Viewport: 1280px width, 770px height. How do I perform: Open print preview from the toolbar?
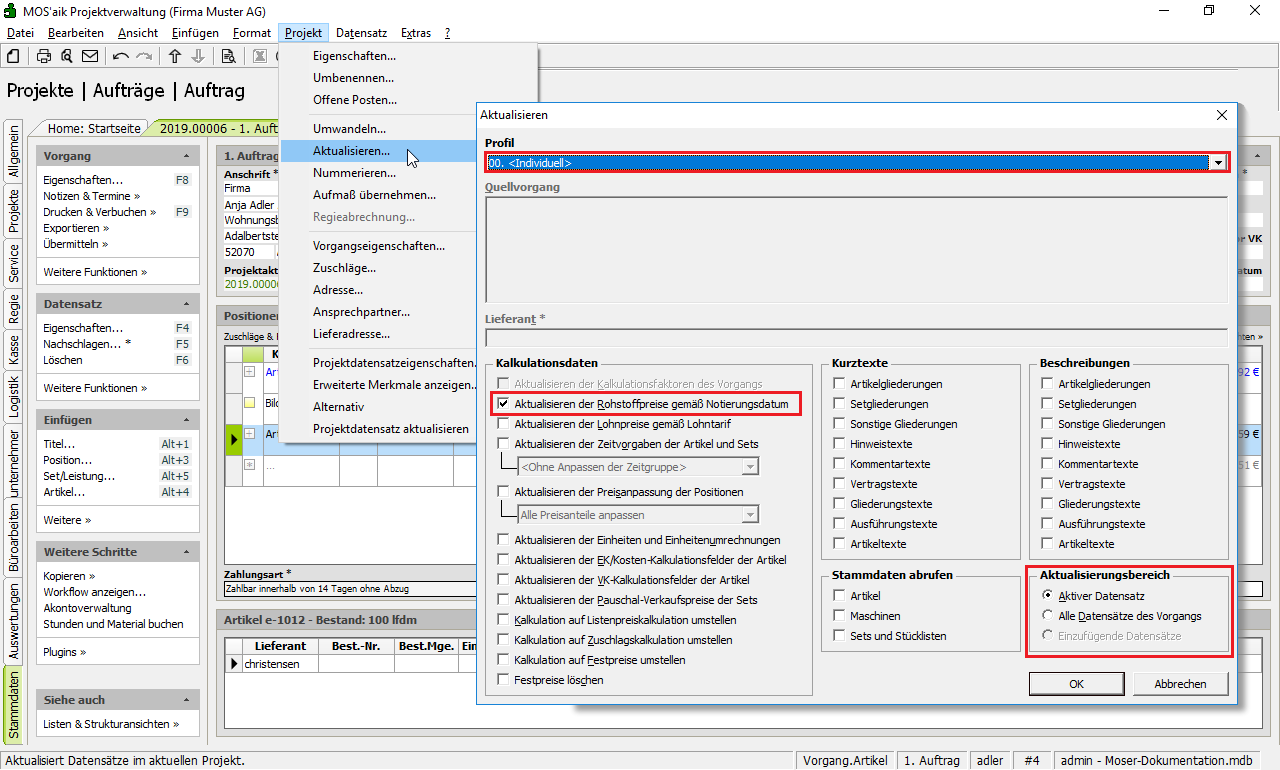coord(66,56)
